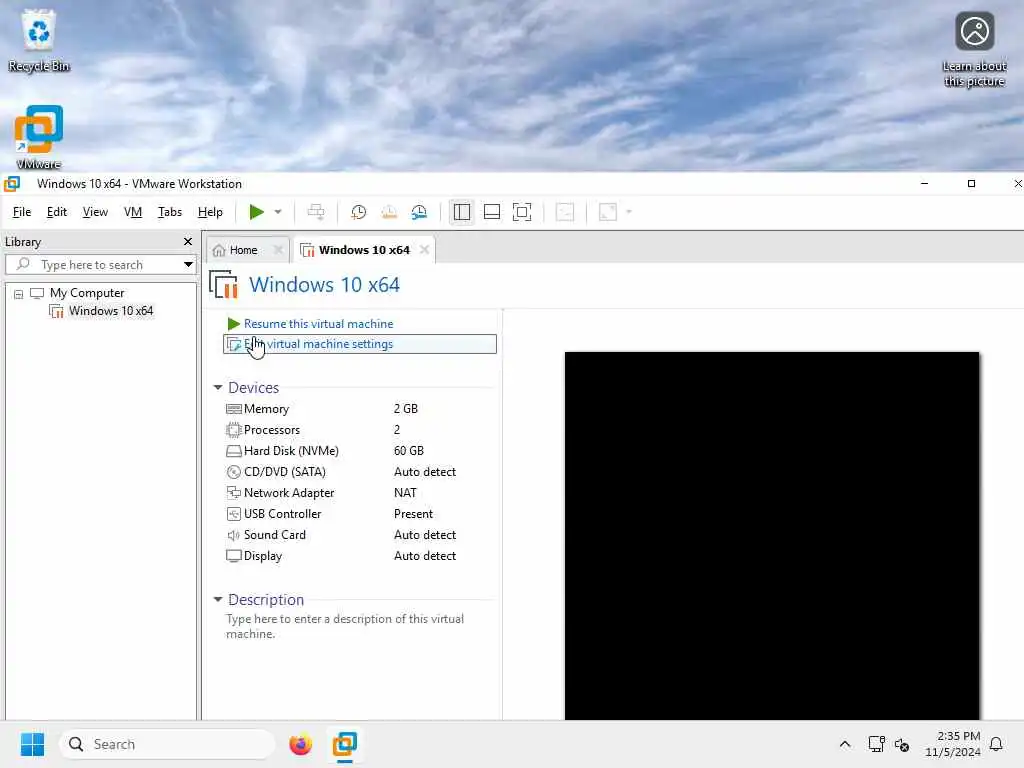Image resolution: width=1024 pixels, height=768 pixels.
Task: Click the VMware desktop shortcut icon
Action: pyautogui.click(x=39, y=137)
